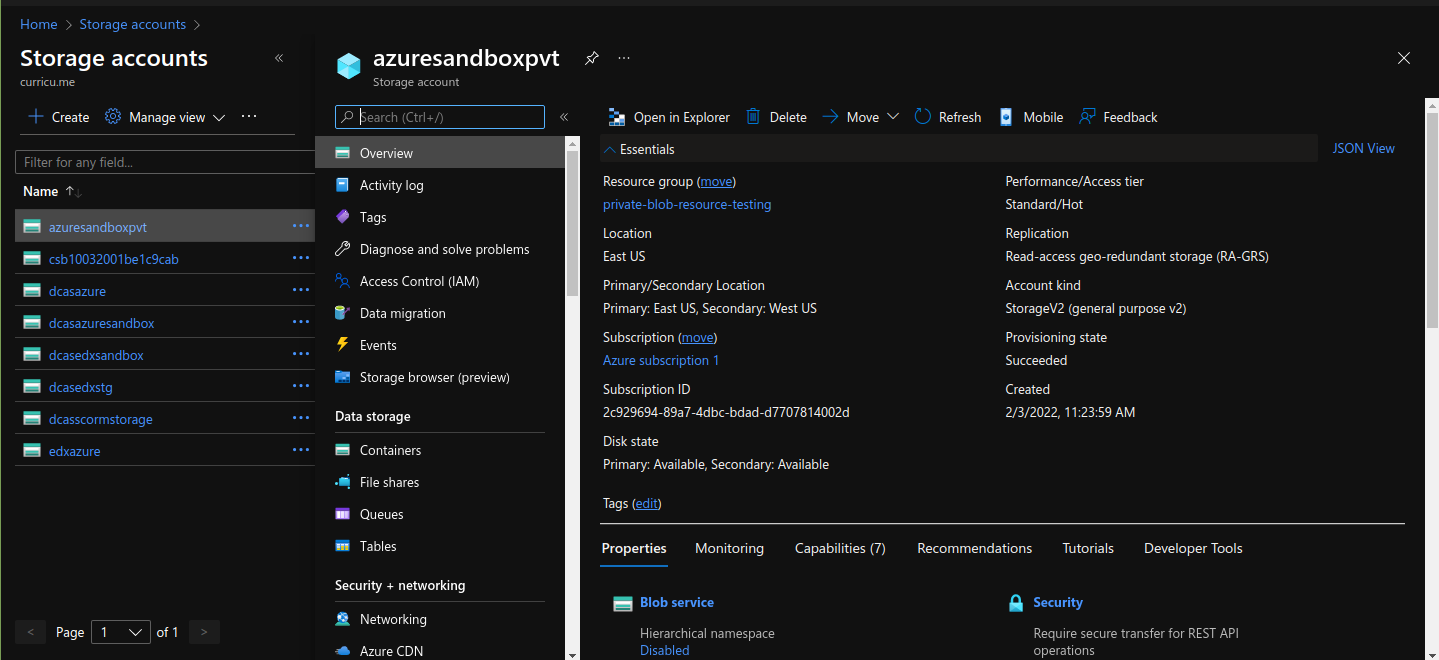
Task: Click the plus Create icon
Action: tap(36, 117)
